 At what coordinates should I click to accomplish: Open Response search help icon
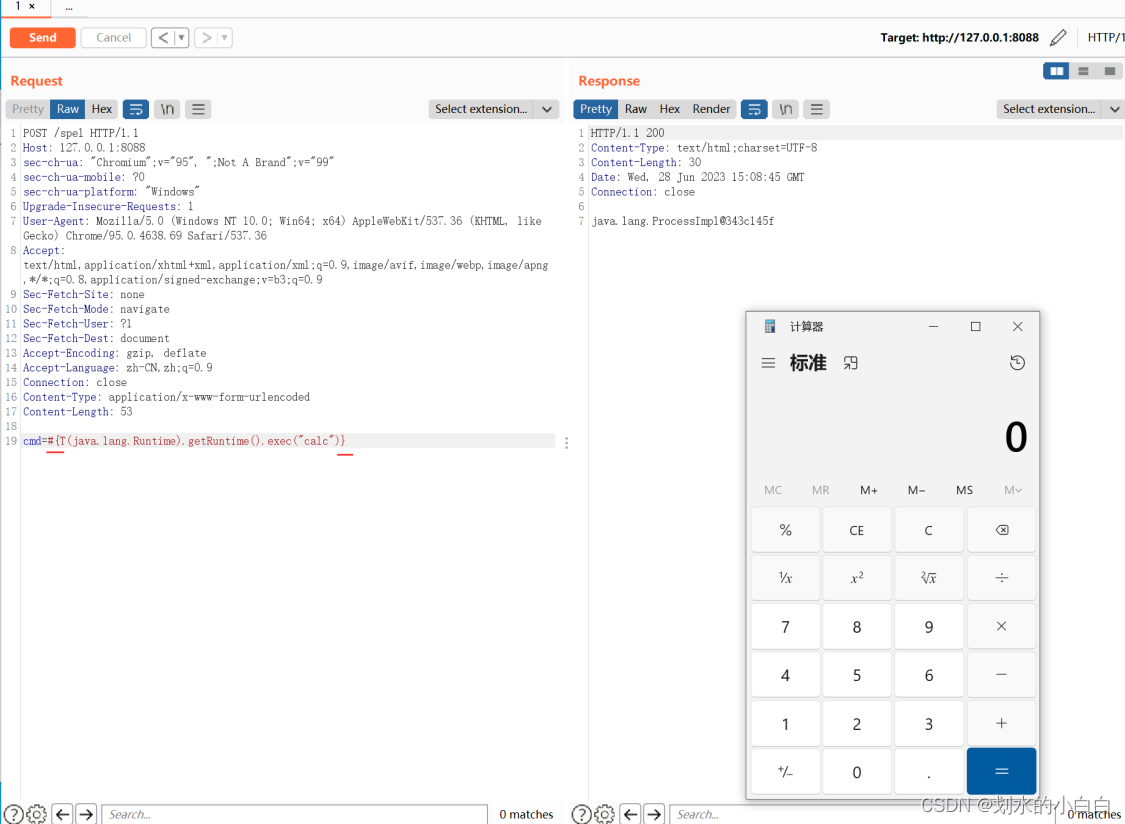pos(582,814)
